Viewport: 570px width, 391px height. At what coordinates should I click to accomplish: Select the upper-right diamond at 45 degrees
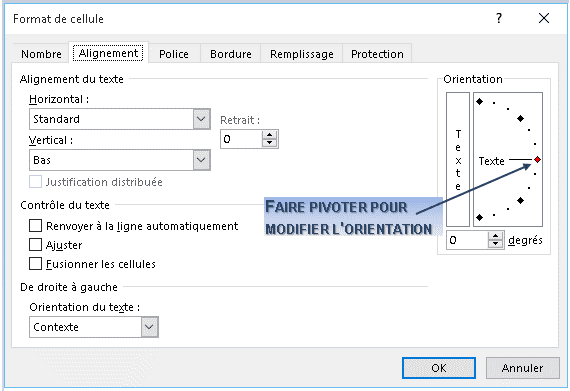pyautogui.click(x=521, y=118)
